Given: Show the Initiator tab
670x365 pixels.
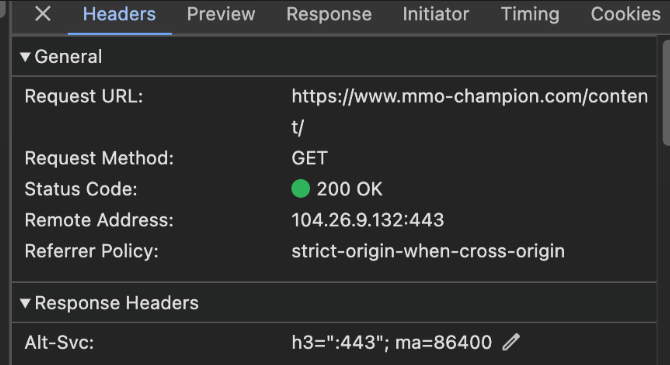Looking at the screenshot, I should (x=436, y=14).
